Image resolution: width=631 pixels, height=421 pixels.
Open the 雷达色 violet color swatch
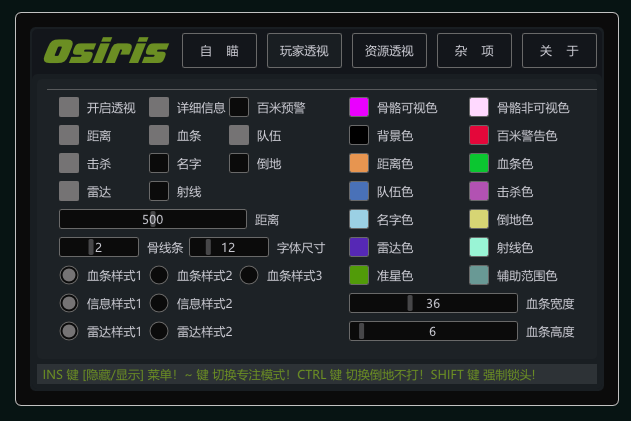pos(359,247)
